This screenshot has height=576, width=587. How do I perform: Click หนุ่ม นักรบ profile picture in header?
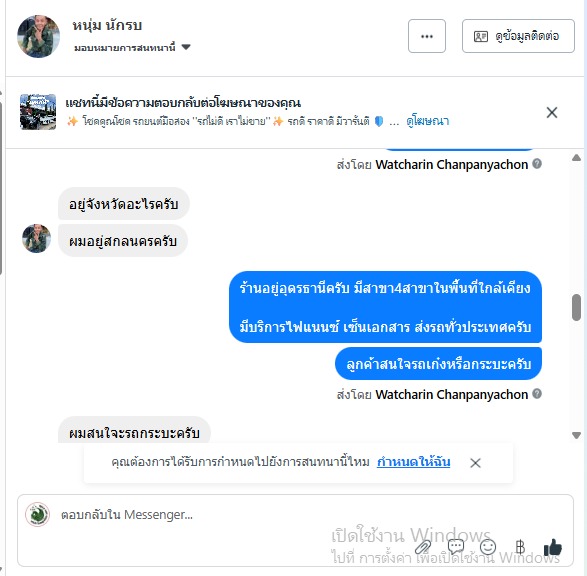pyautogui.click(x=38, y=36)
